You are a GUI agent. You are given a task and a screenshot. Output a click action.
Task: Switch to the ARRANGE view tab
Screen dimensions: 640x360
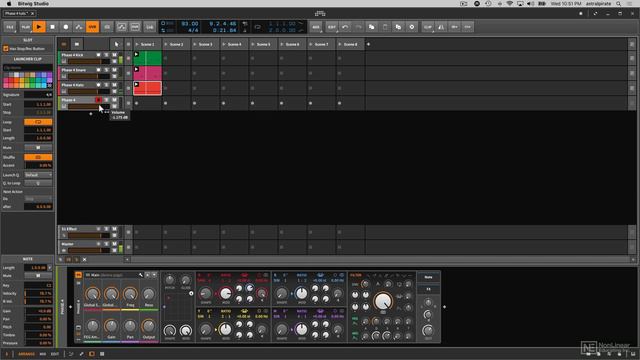click(26, 354)
